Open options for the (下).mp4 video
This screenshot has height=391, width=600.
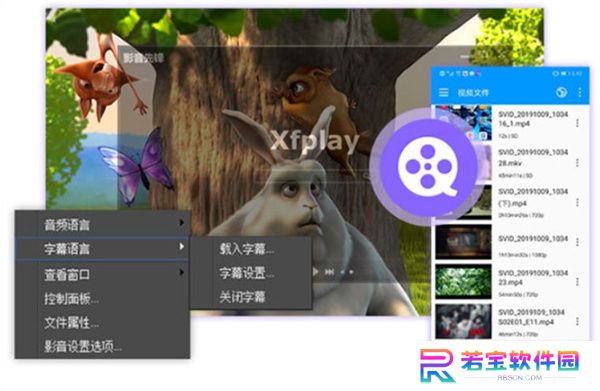[577, 202]
